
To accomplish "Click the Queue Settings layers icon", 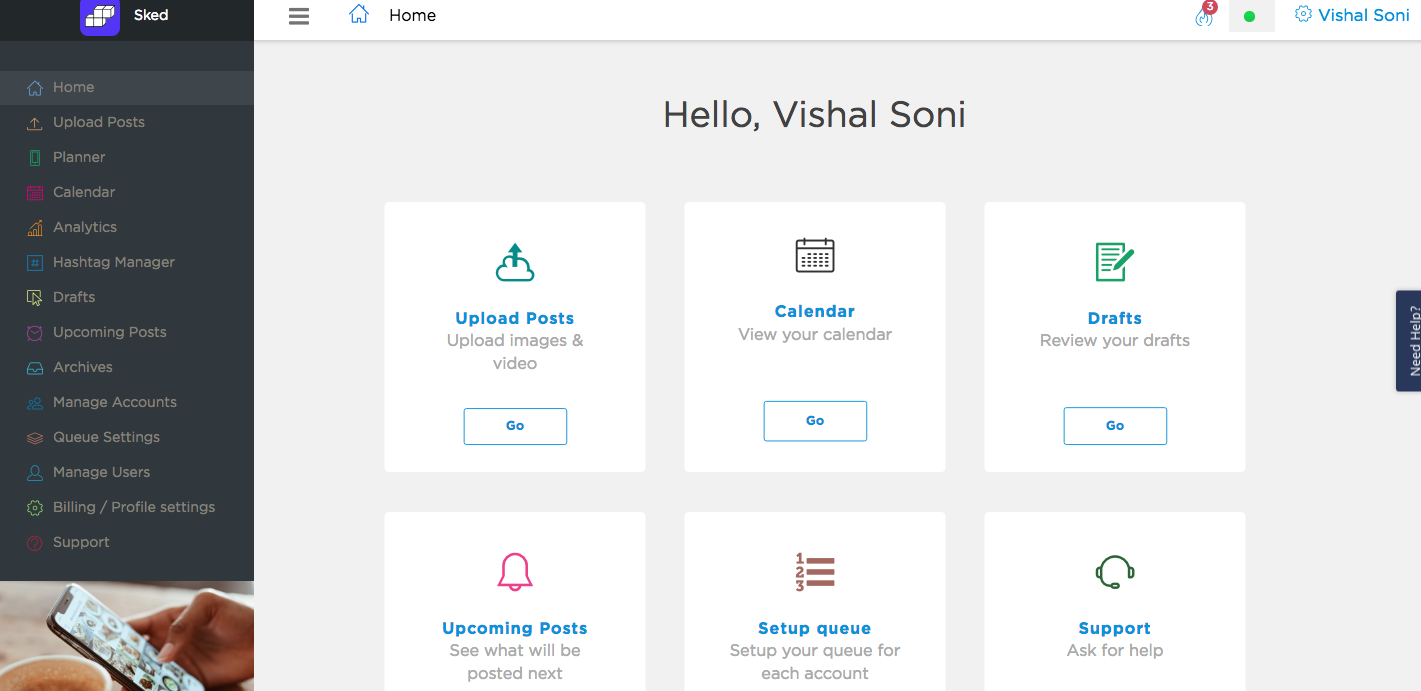I will pyautogui.click(x=35, y=438).
